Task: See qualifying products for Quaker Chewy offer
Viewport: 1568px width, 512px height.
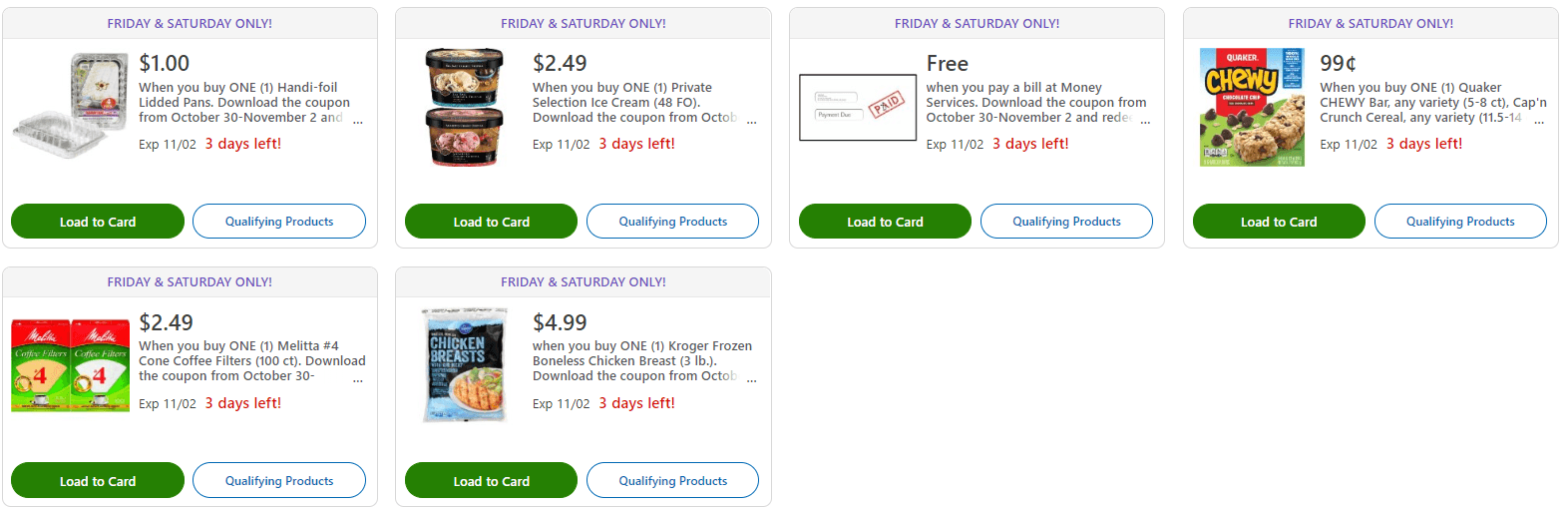Action: click(1460, 222)
